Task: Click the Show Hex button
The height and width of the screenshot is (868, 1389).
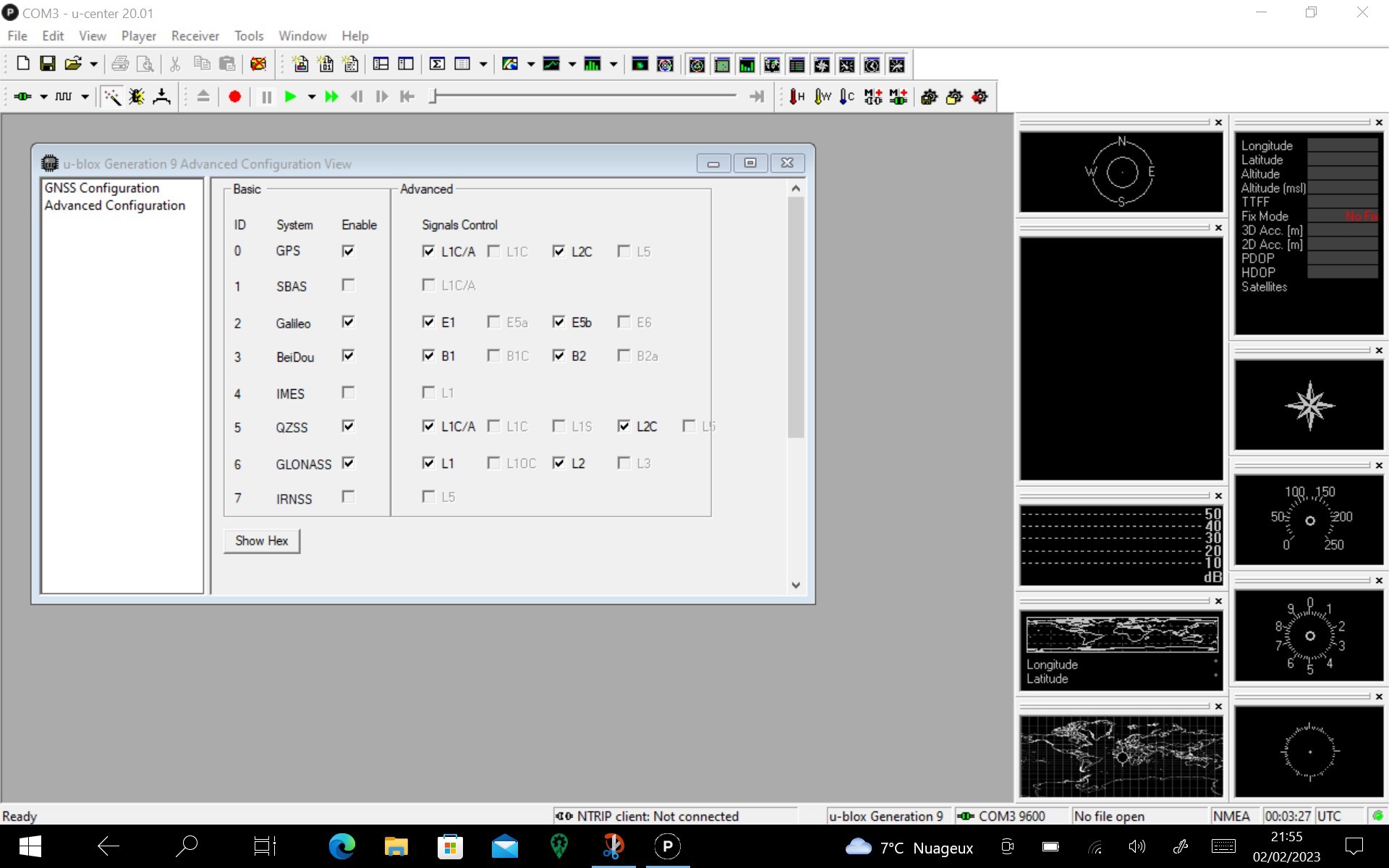Action: pyautogui.click(x=262, y=540)
